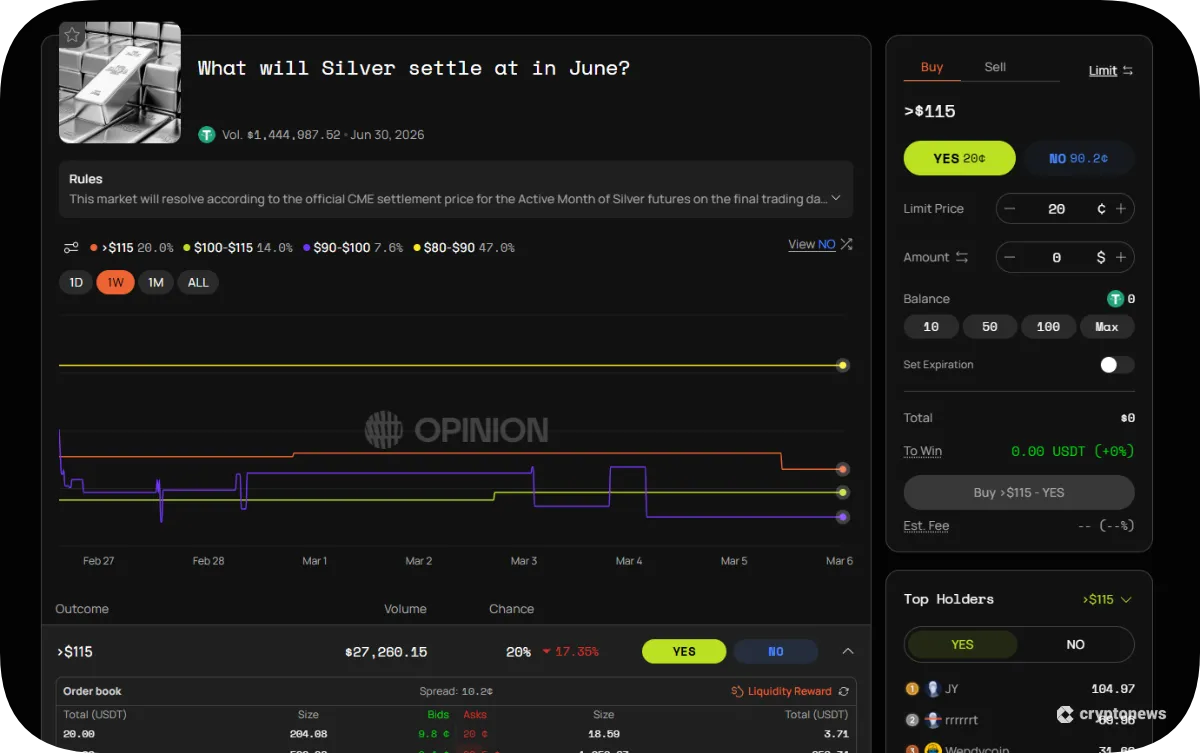Click YES button in >$115 outcome row

click(x=684, y=651)
